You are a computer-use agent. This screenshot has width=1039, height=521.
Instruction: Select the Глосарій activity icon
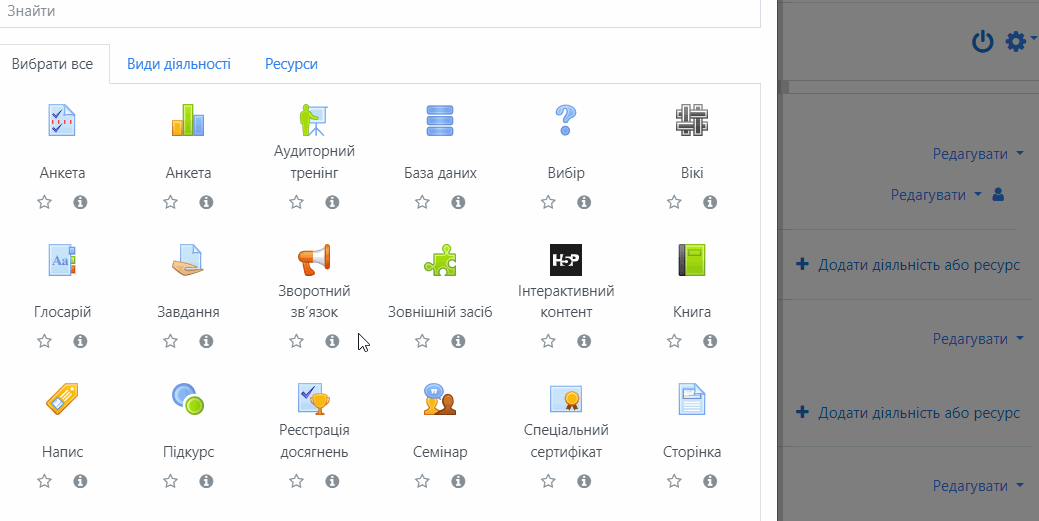62,260
